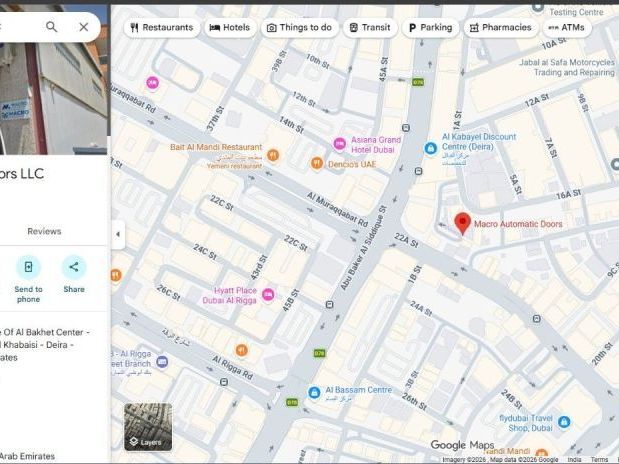
Task: Click bus stop icon near 14A St
Action: coord(406,128)
